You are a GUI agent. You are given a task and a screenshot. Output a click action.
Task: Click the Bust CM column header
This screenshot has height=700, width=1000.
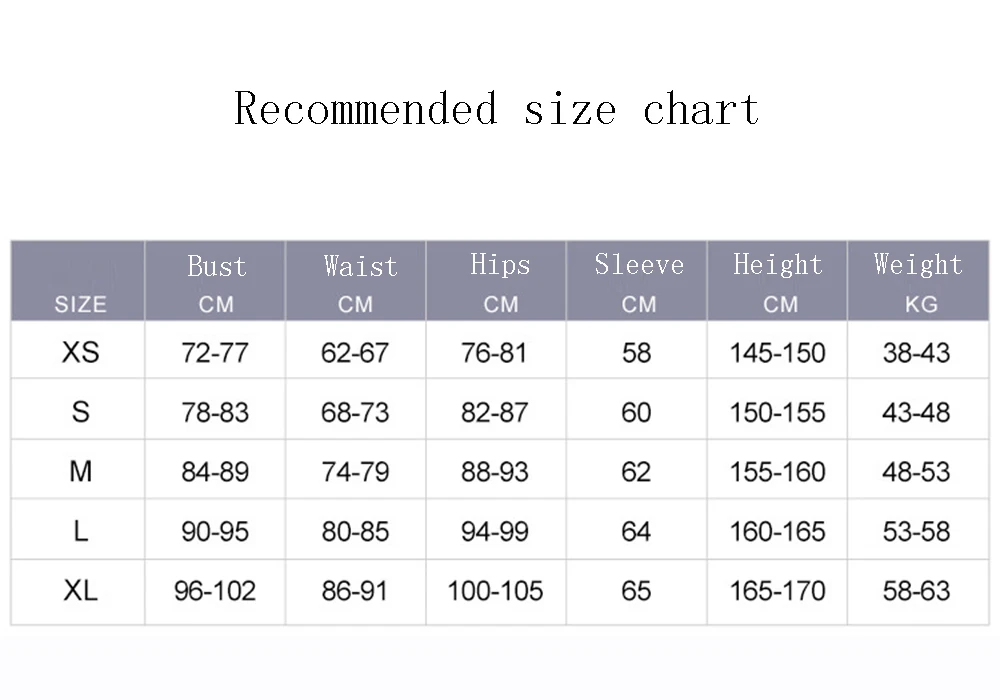(x=216, y=281)
